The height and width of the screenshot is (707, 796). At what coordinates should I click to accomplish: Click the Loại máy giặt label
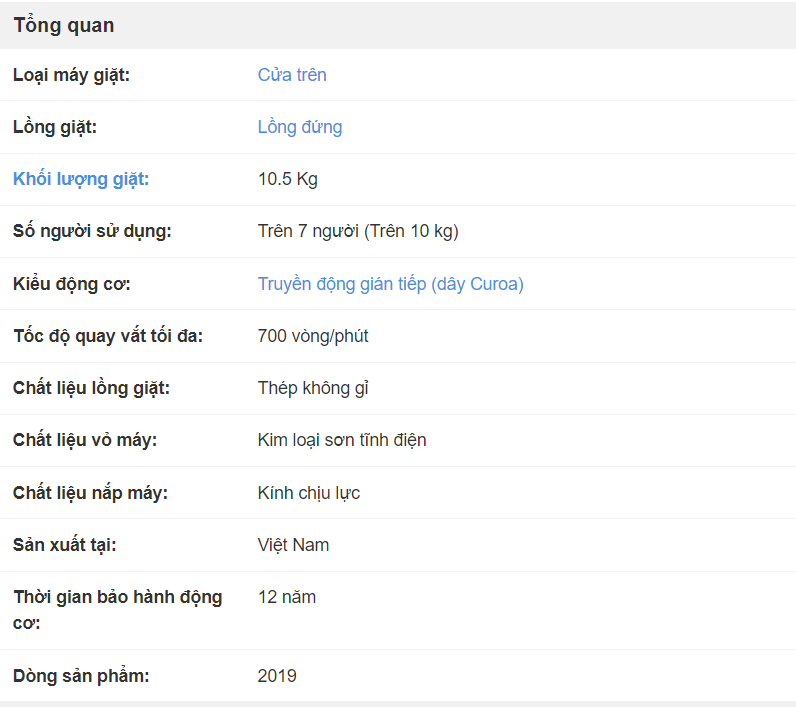[x=72, y=75]
